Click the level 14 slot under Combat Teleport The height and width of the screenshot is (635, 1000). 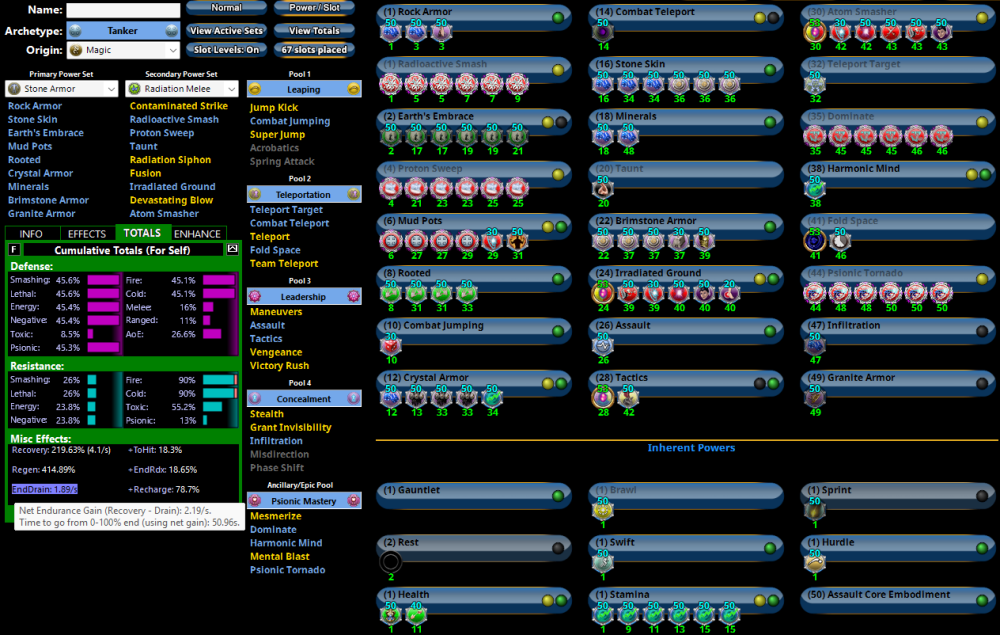click(x=603, y=33)
